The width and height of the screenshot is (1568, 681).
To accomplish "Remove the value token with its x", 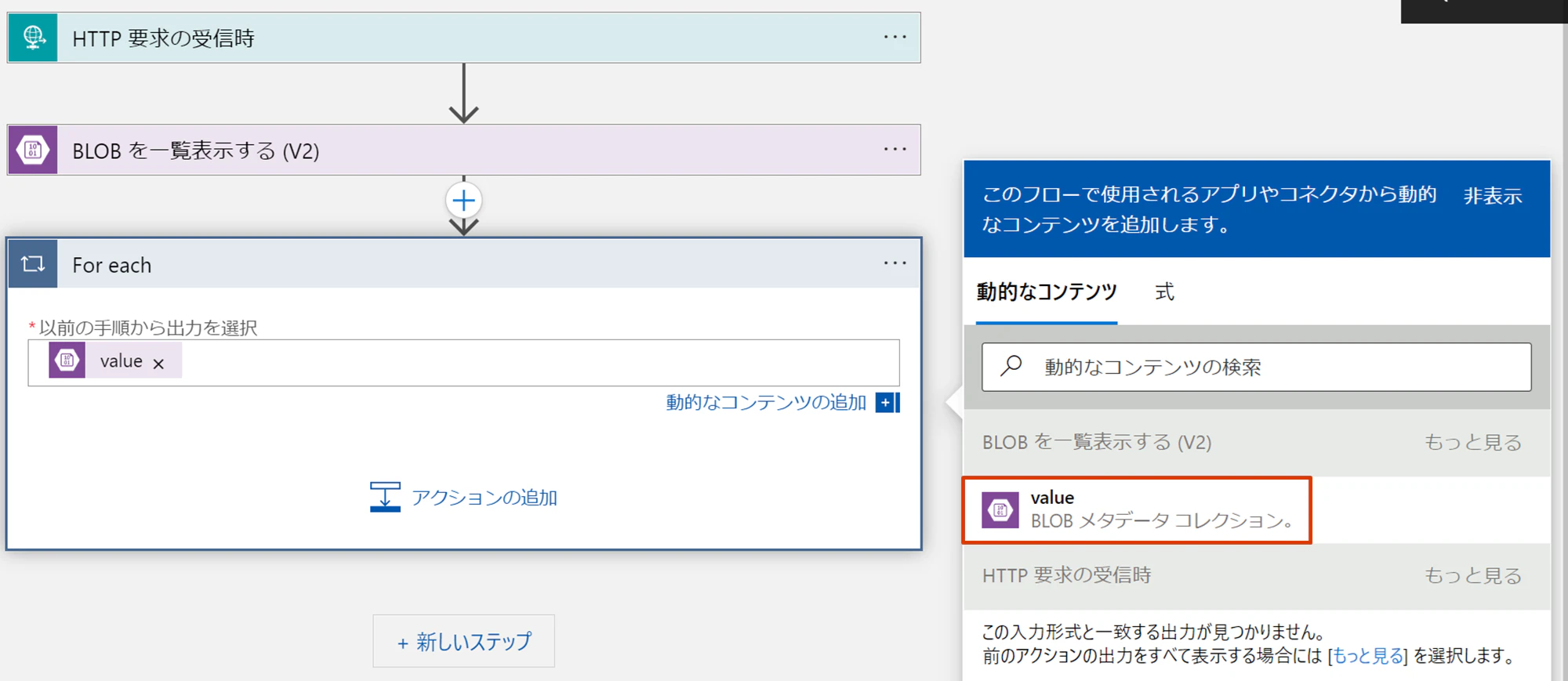I will click(158, 363).
